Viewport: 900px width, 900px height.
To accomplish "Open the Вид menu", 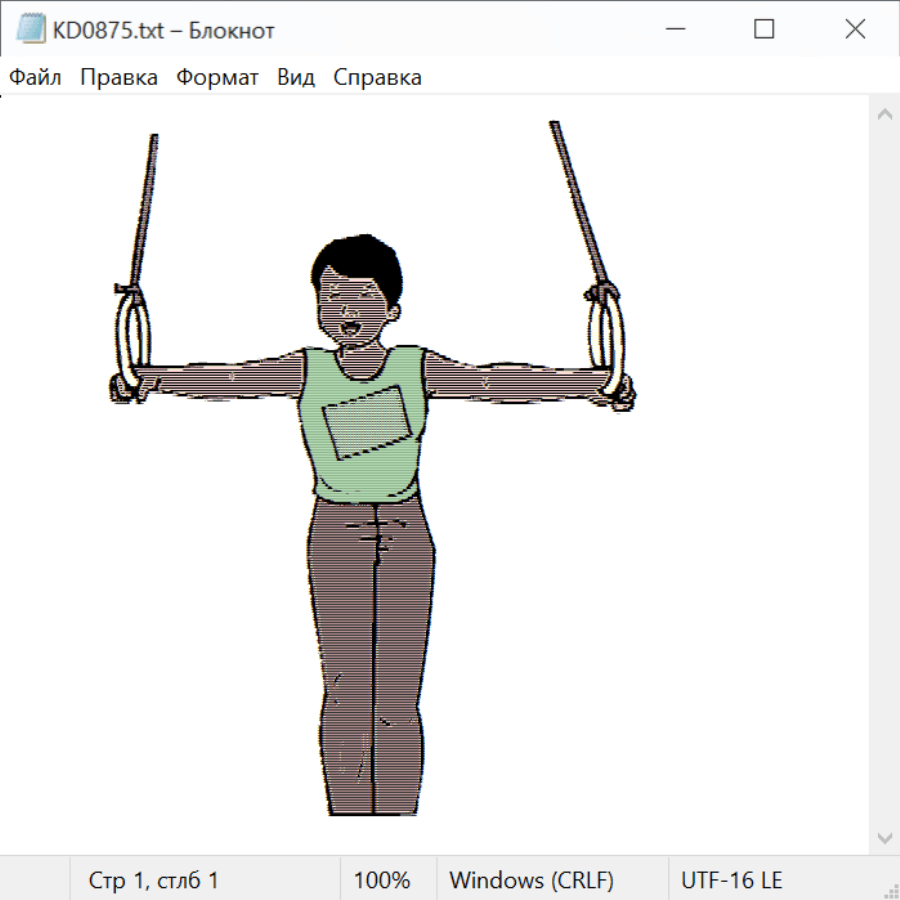I will (296, 78).
